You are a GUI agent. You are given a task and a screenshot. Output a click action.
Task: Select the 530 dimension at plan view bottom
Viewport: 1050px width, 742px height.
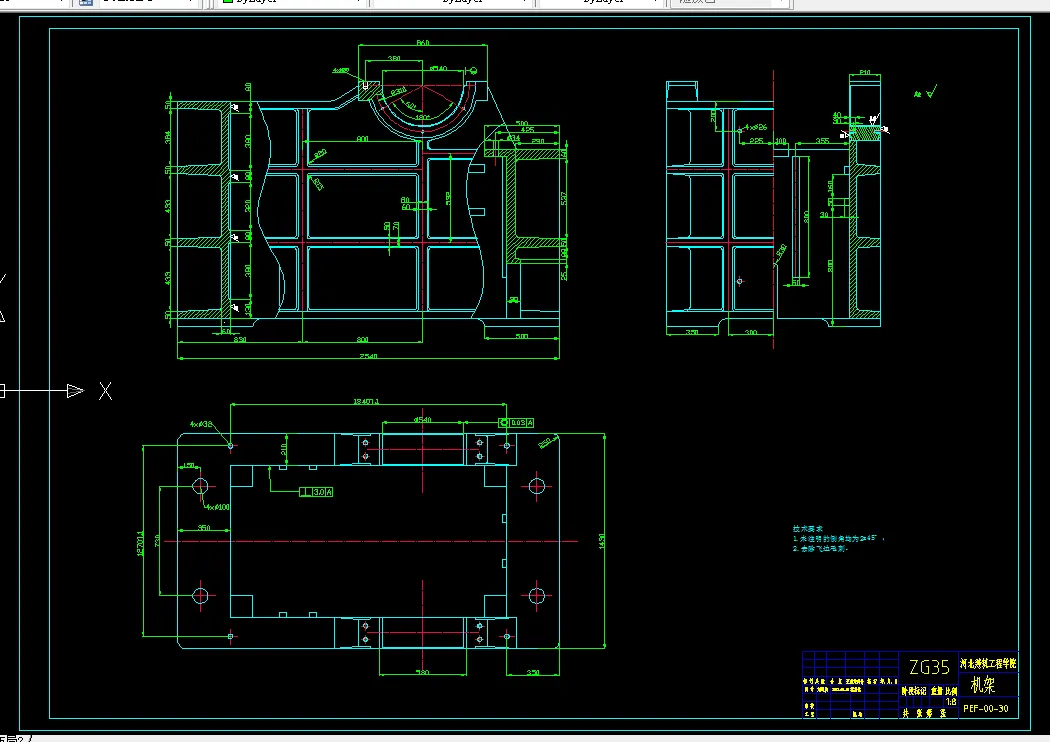pyautogui.click(x=423, y=672)
